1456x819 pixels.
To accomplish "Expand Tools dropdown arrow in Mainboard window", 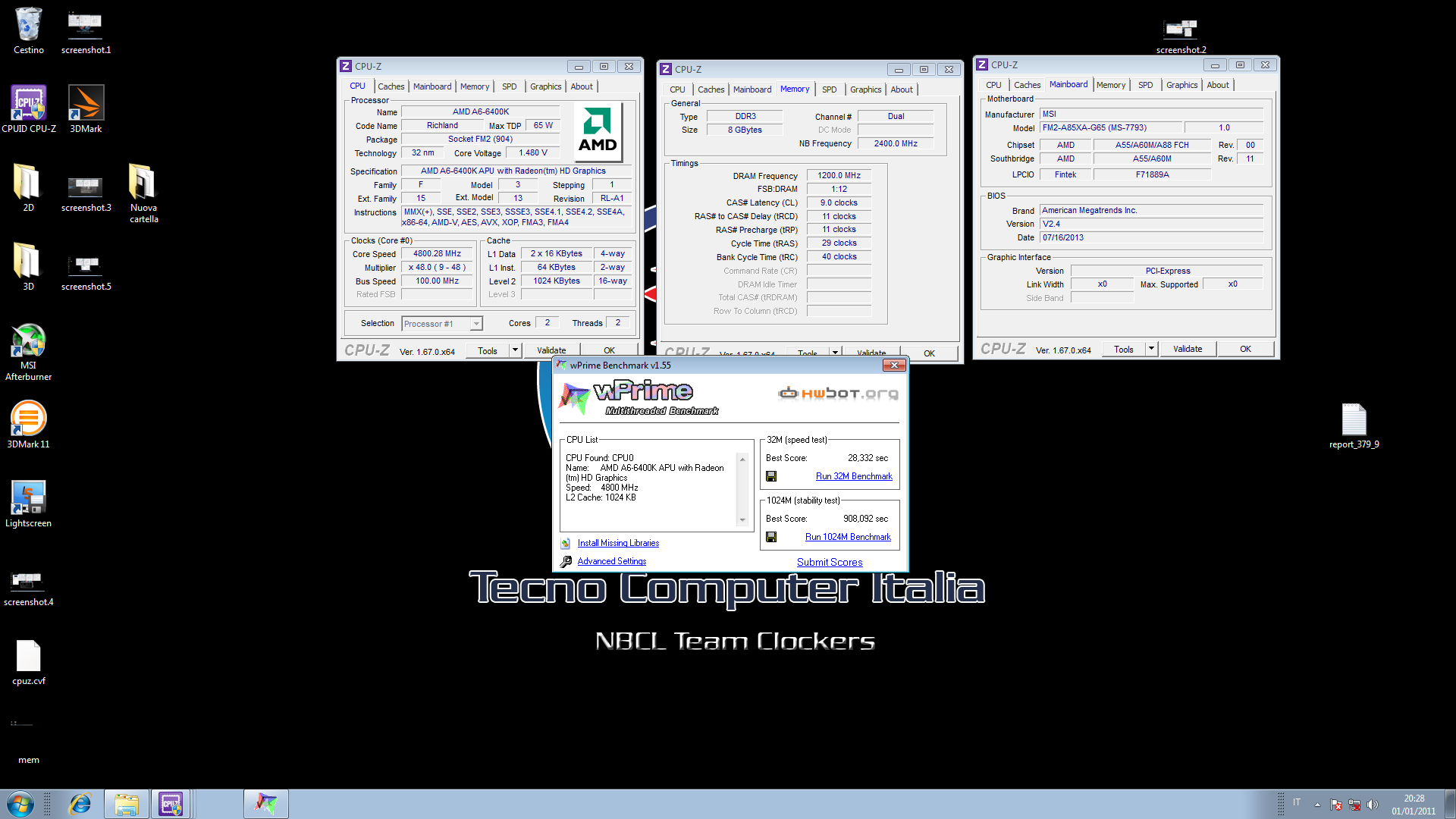I will (1152, 349).
